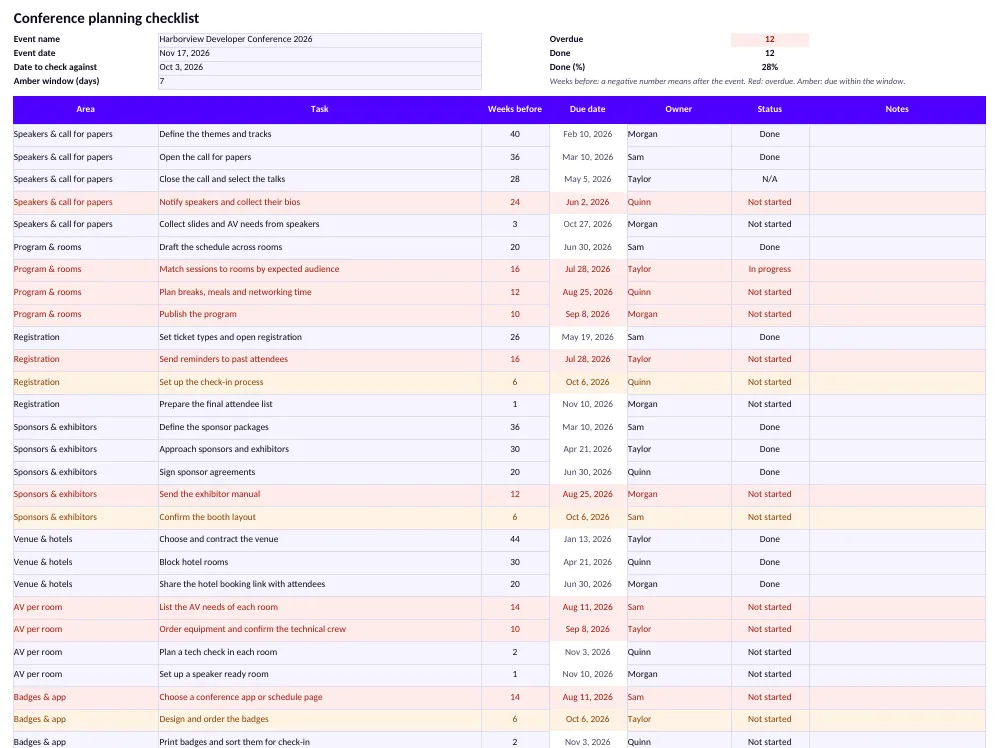The height and width of the screenshot is (748, 998).
Task: Select the Owner column header
Action: (678, 109)
